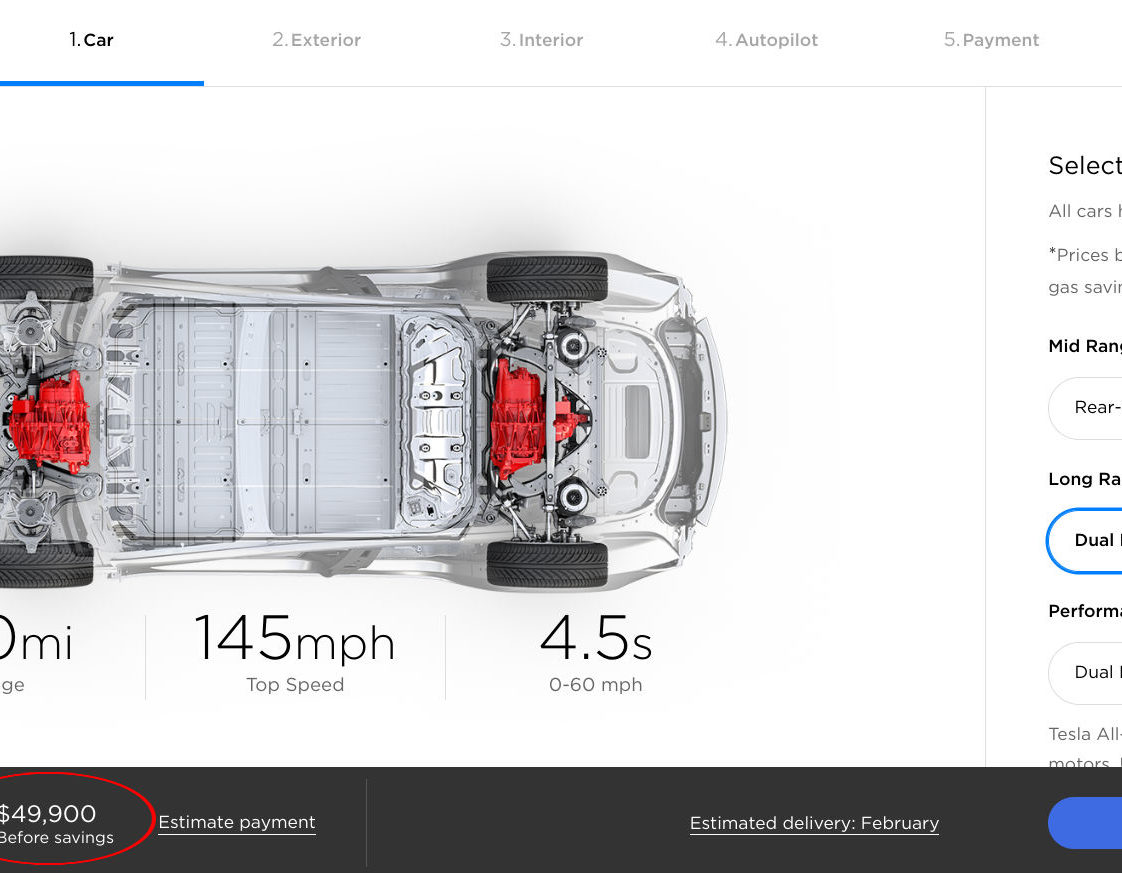Pick the Performance Dual Motor option
1122x873 pixels.
tap(1086, 673)
